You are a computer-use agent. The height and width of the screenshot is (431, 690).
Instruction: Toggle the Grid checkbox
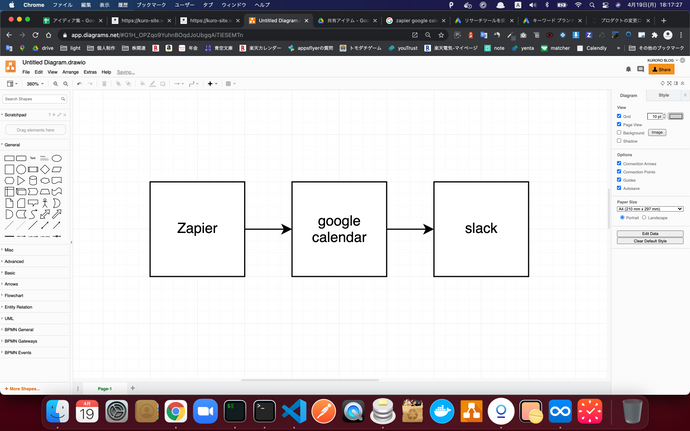pyautogui.click(x=619, y=116)
